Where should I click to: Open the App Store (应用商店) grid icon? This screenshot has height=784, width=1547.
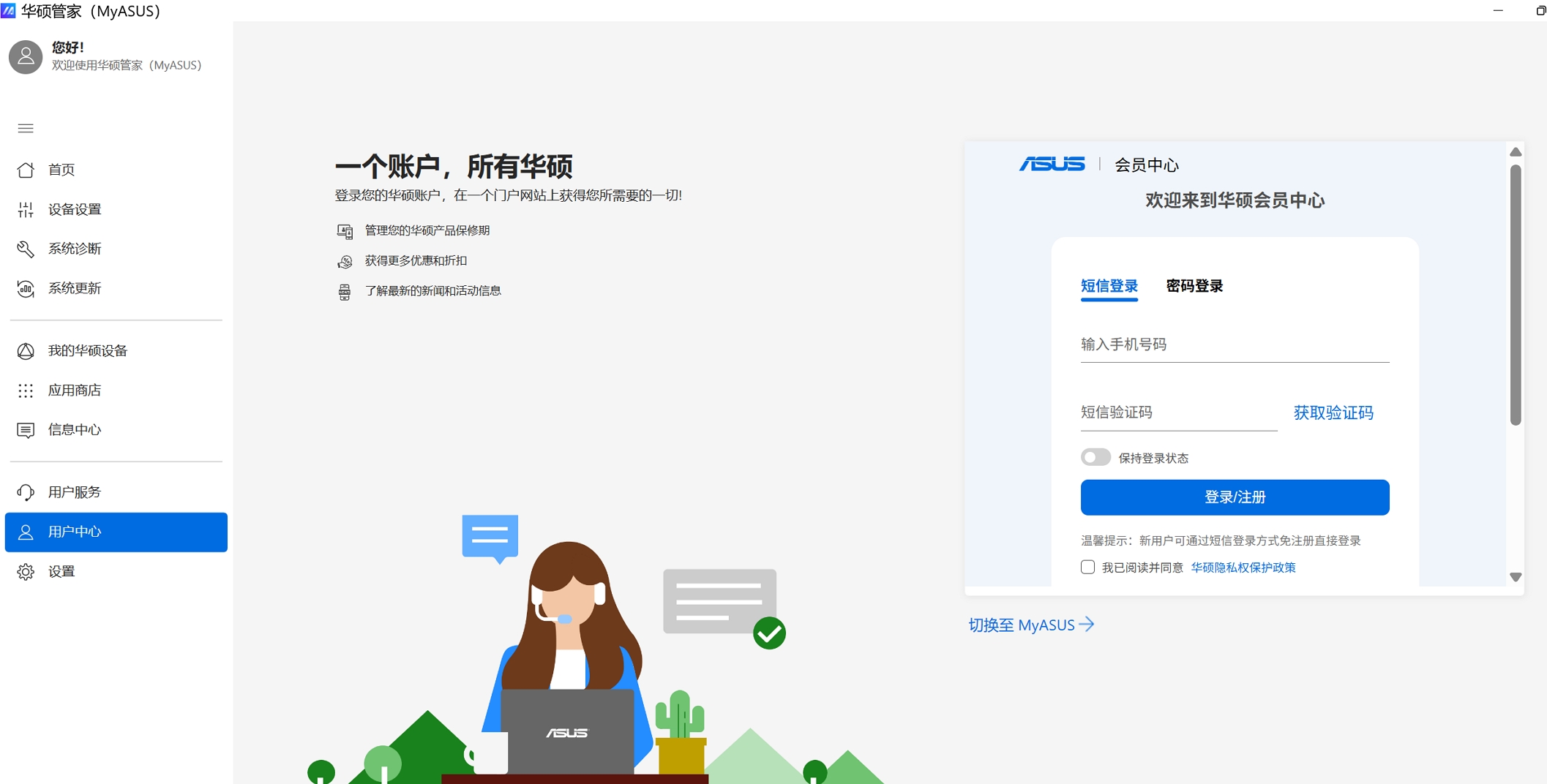[x=26, y=391]
